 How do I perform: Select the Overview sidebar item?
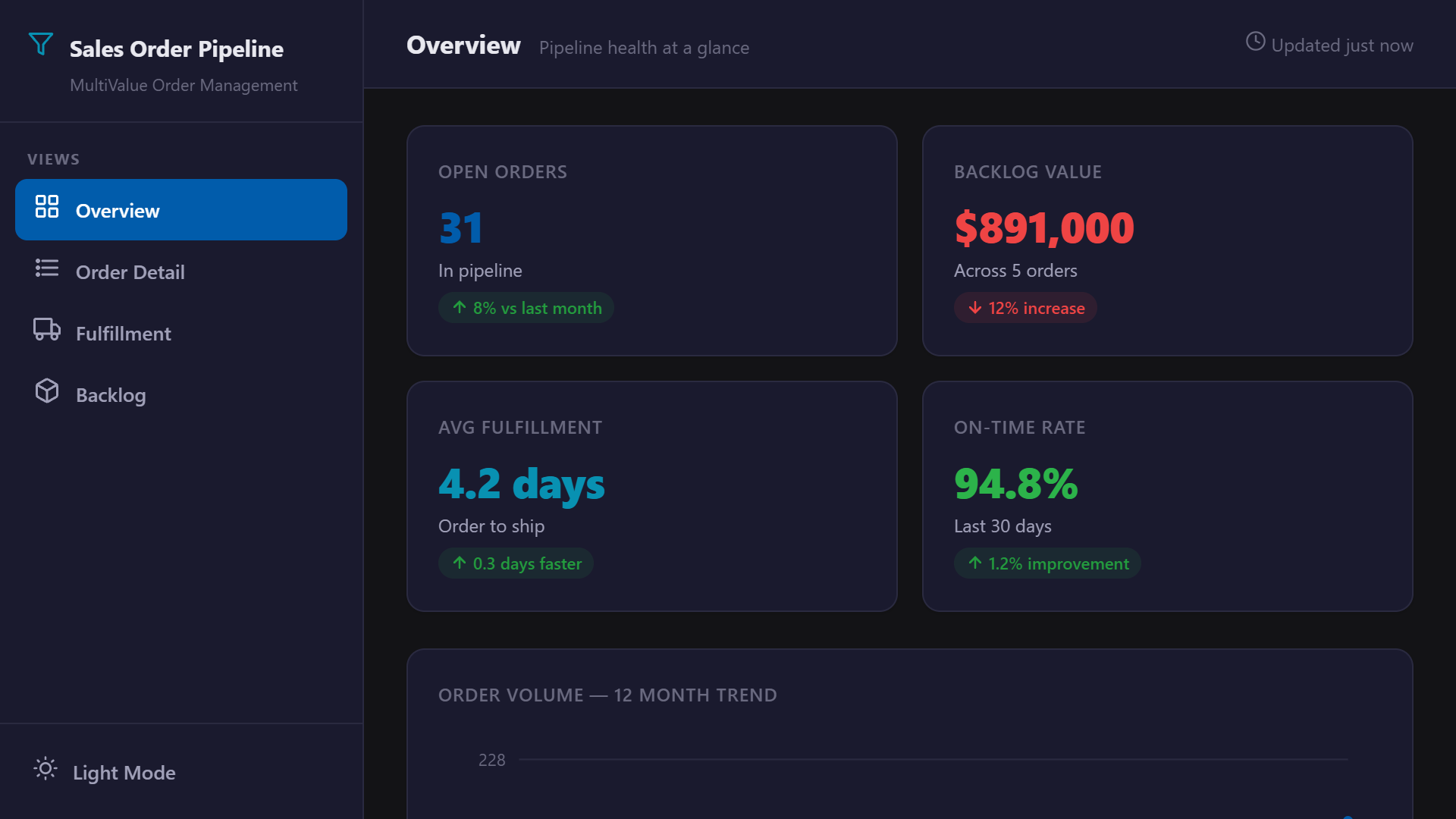(180, 210)
